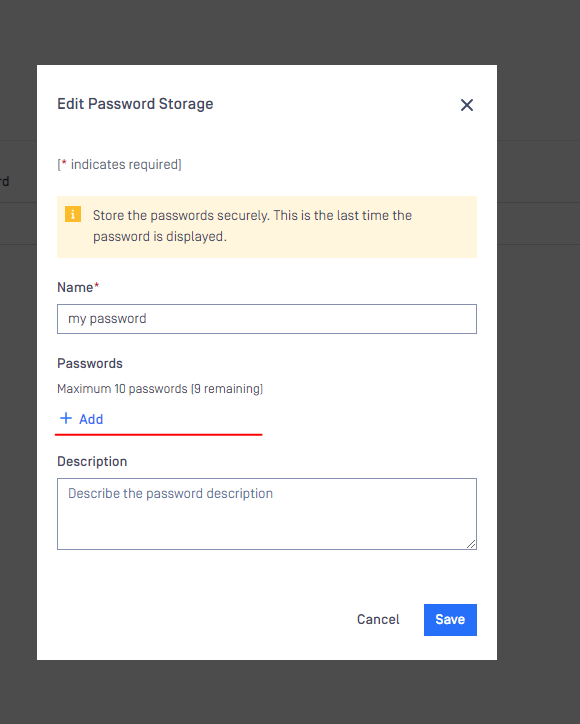Click the Edit Password Storage title

(x=135, y=104)
